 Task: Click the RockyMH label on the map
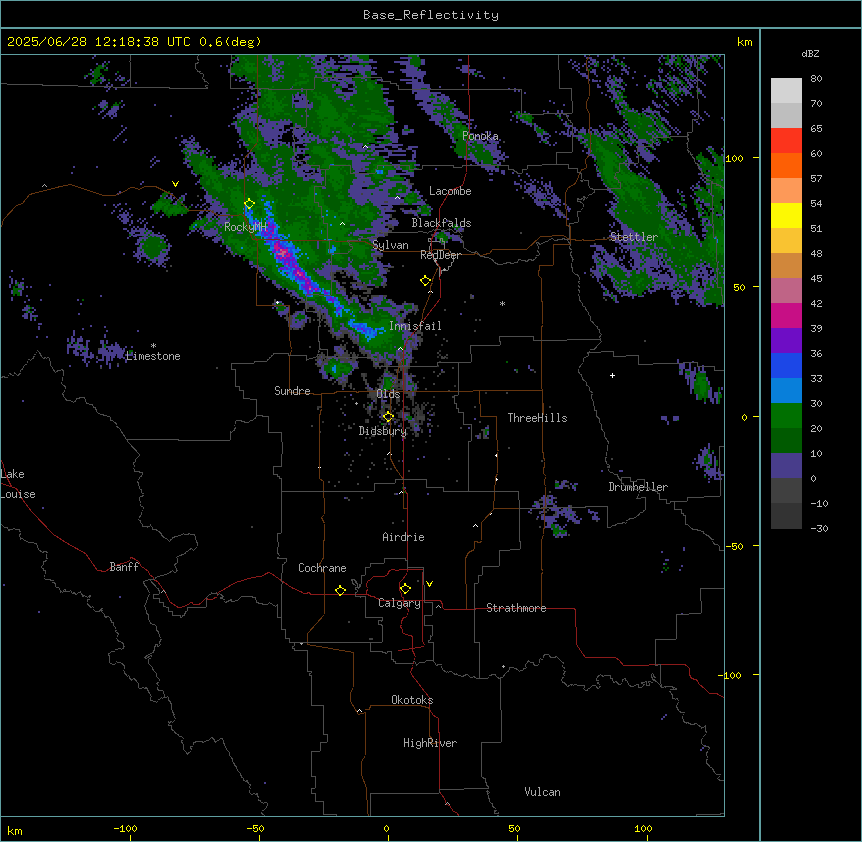pyautogui.click(x=245, y=227)
